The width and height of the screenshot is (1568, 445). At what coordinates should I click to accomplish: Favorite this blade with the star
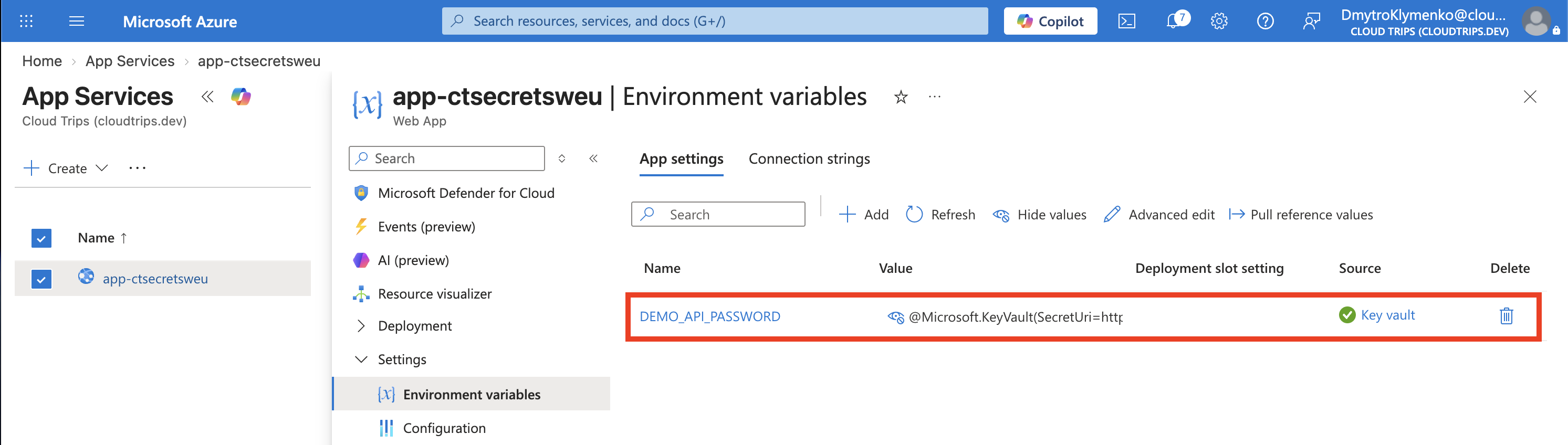(x=901, y=97)
